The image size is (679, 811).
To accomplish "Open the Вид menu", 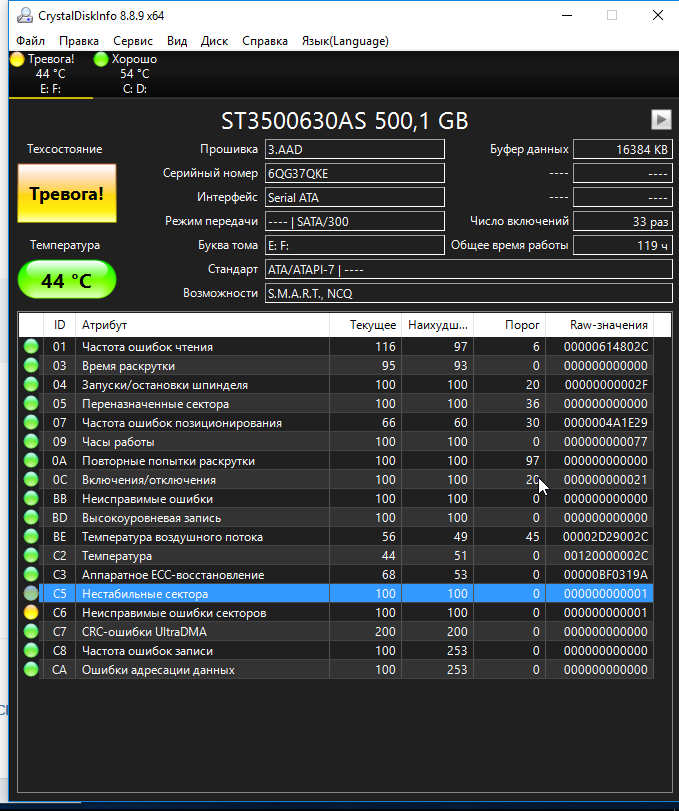I will [x=177, y=41].
